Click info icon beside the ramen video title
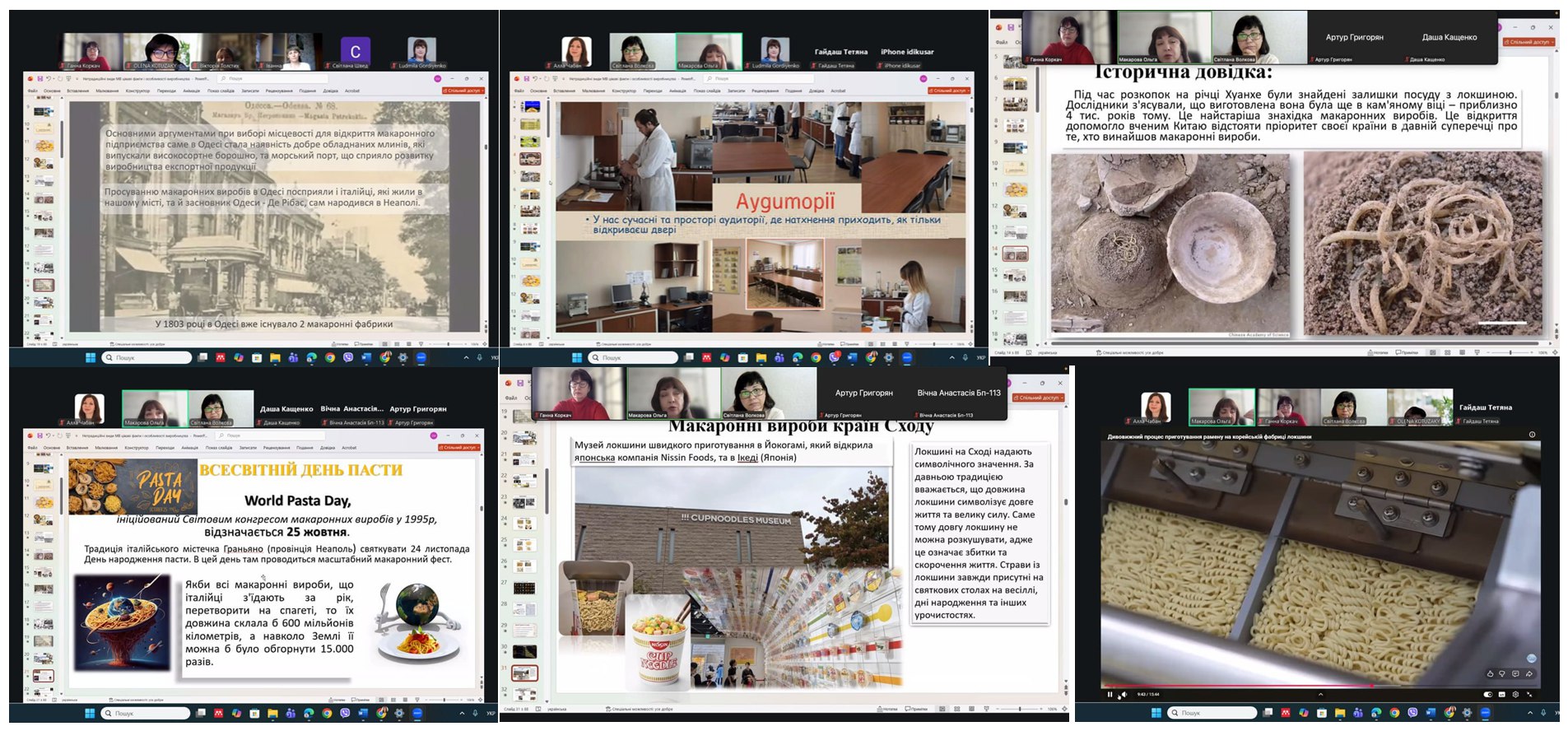Viewport: 1568px width, 731px height. click(x=1532, y=435)
